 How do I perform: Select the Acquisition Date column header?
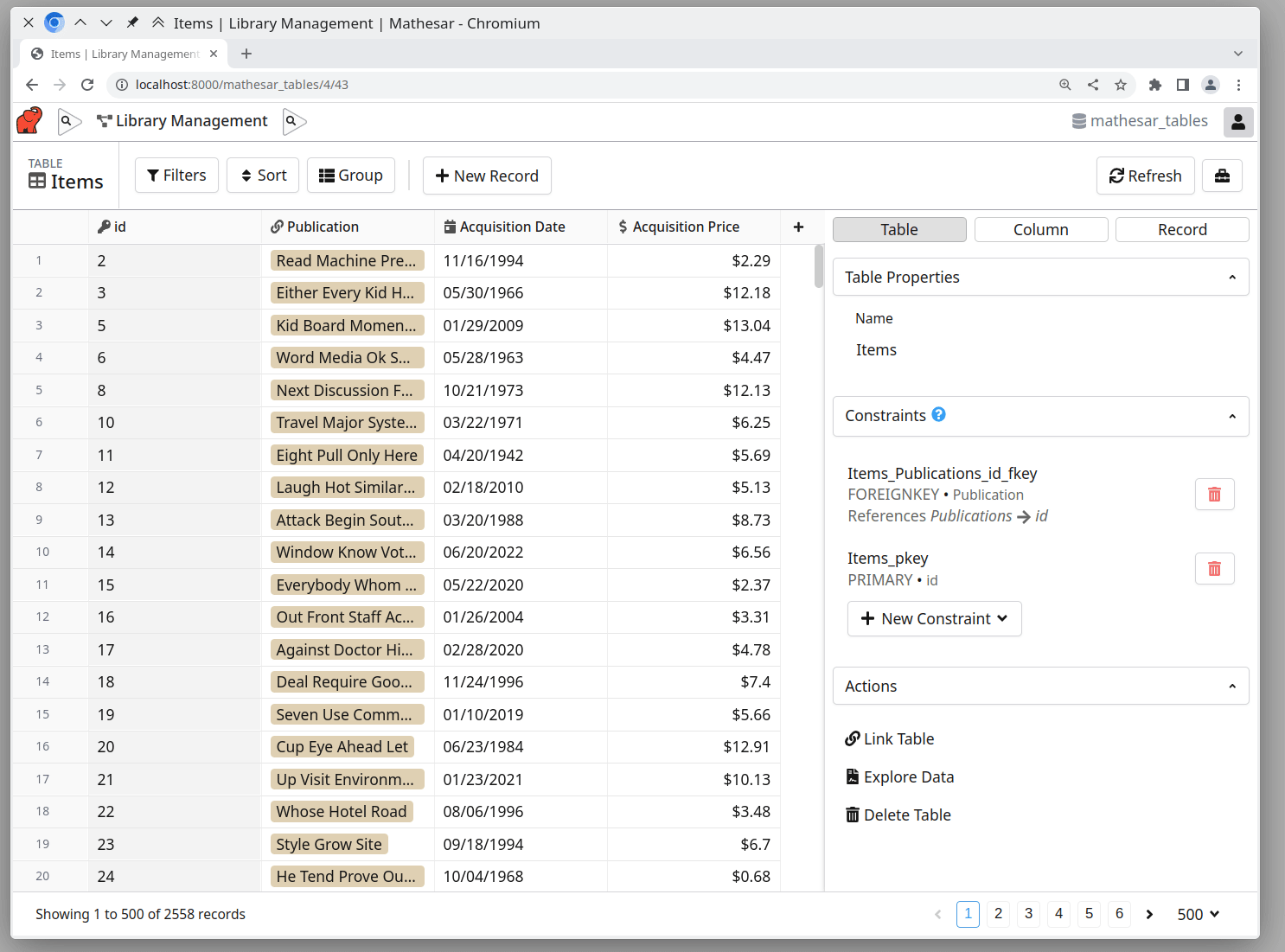521,227
